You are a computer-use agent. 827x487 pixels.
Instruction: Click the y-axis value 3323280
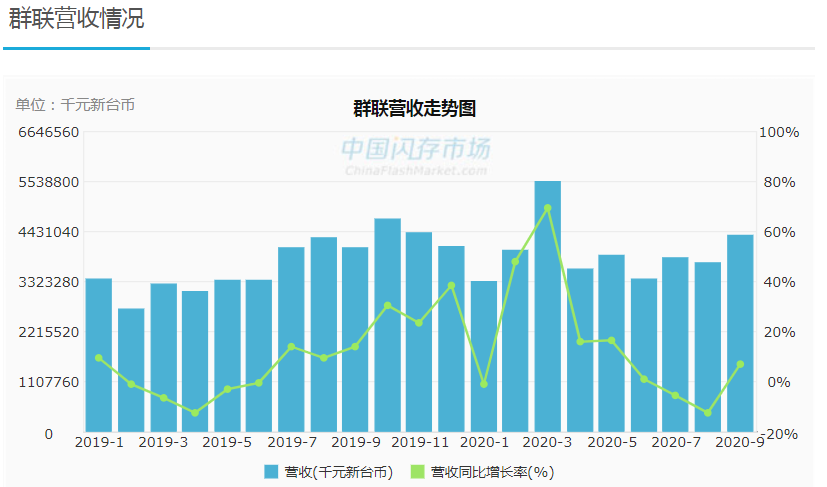[49, 282]
